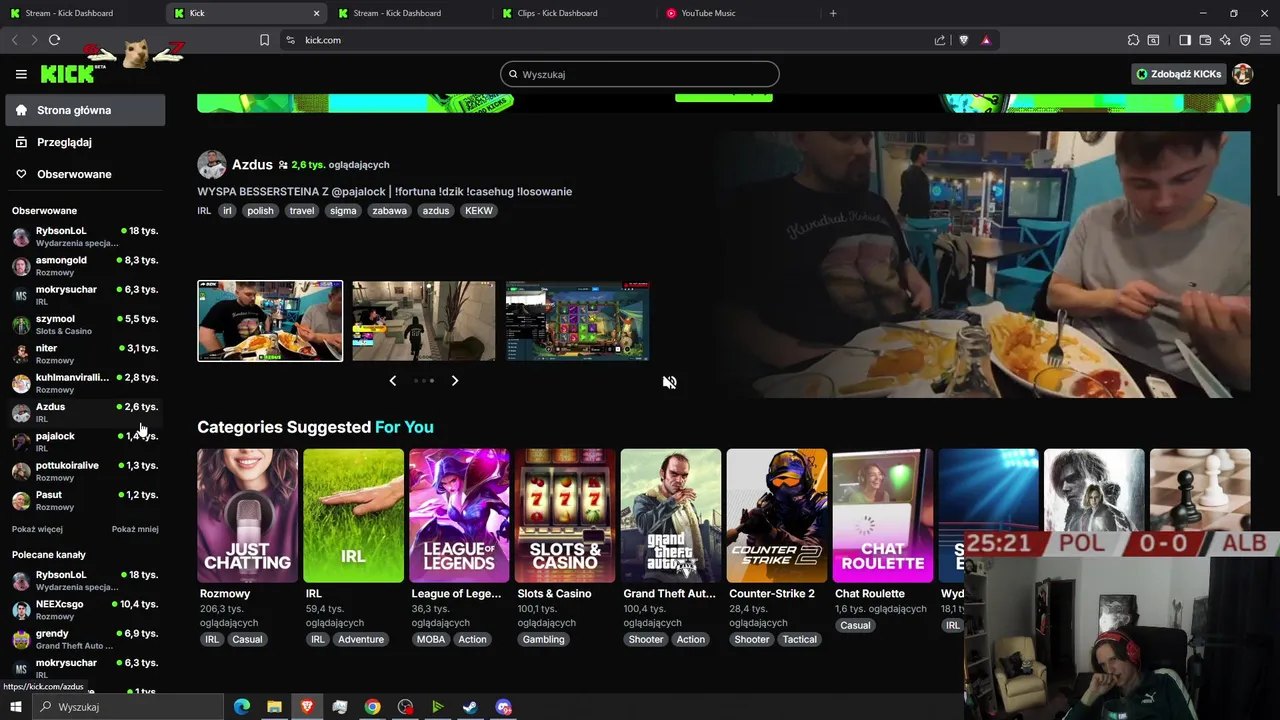Viewport: 1280px width, 720px height.
Task: Click the Gambling tag under Slots & Casino
Action: (x=544, y=640)
